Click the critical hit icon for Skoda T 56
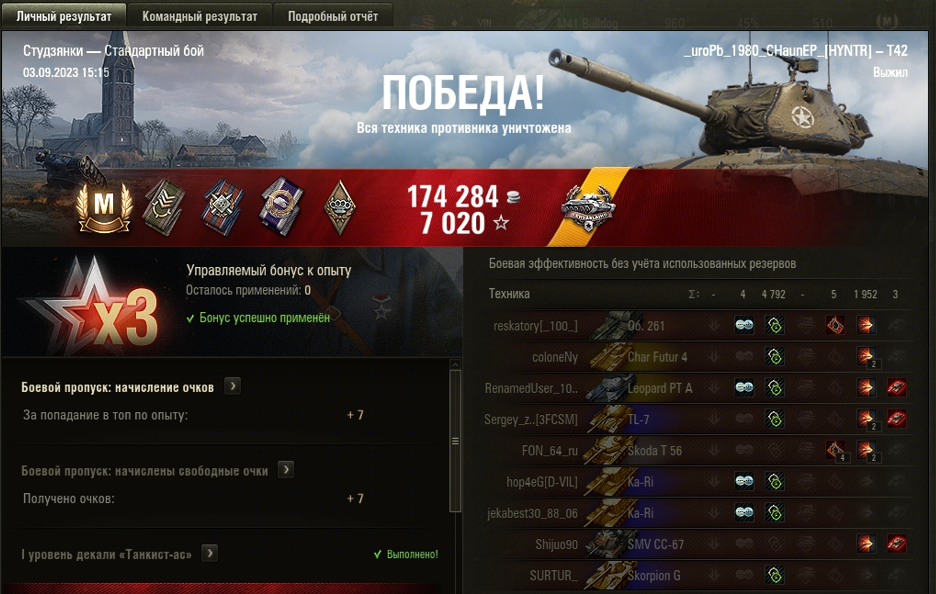The height and width of the screenshot is (594, 936). pos(835,450)
